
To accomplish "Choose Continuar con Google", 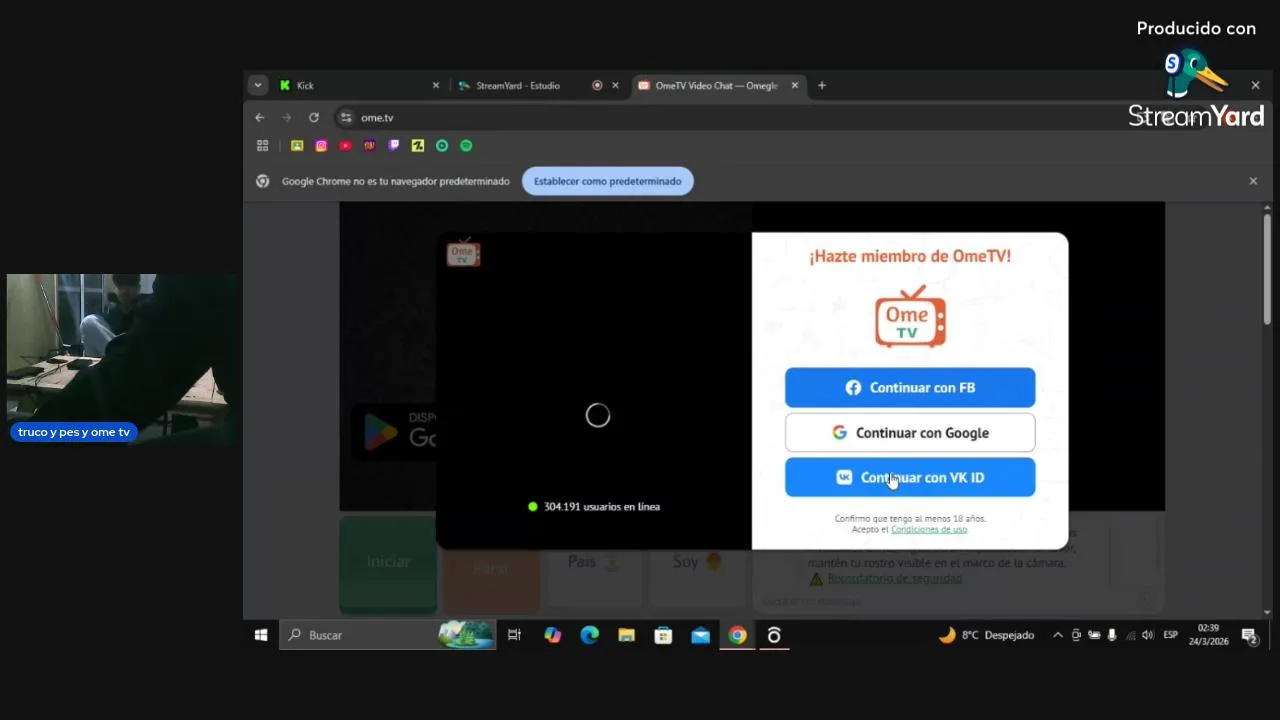I will [910, 433].
